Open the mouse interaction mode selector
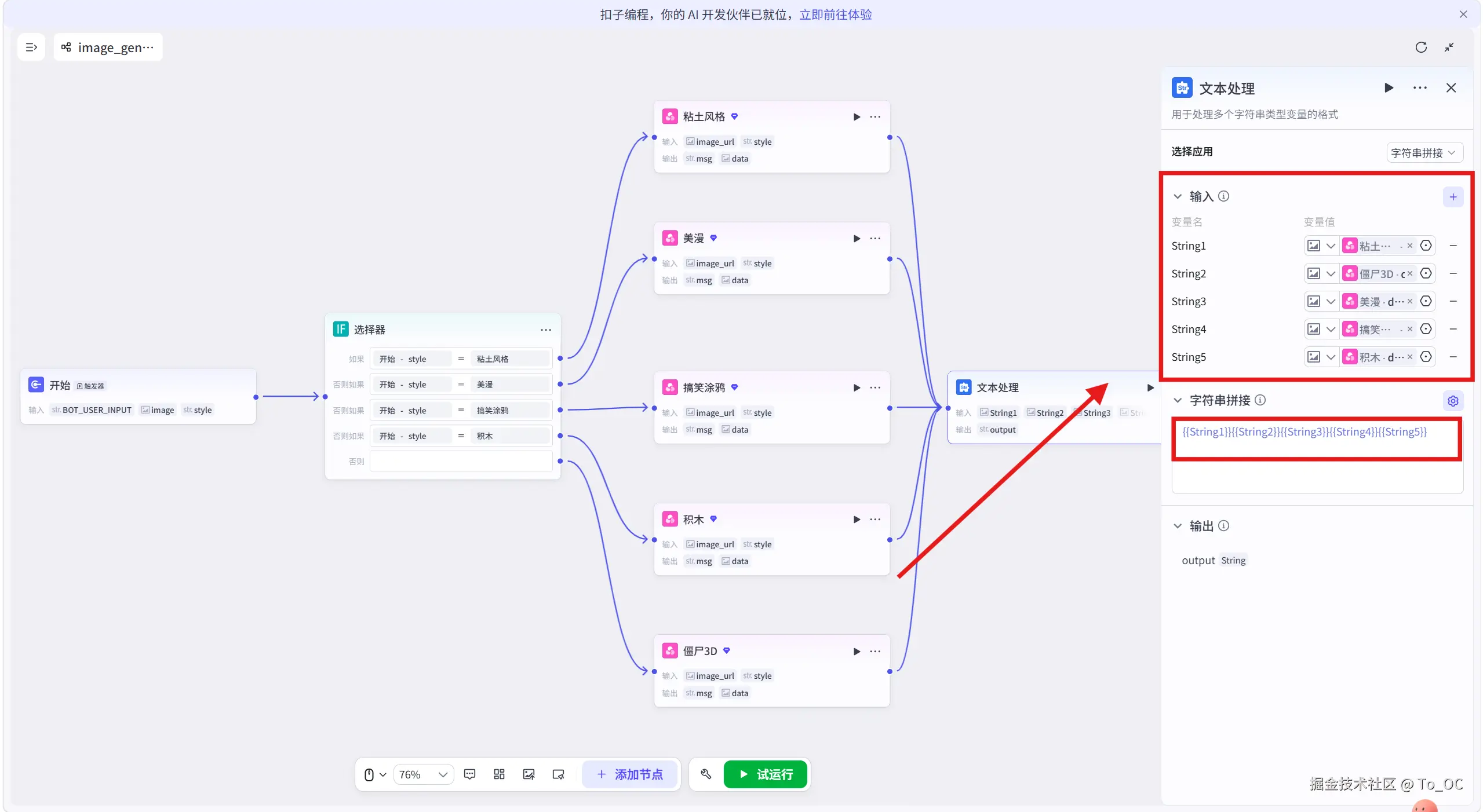 click(374, 774)
